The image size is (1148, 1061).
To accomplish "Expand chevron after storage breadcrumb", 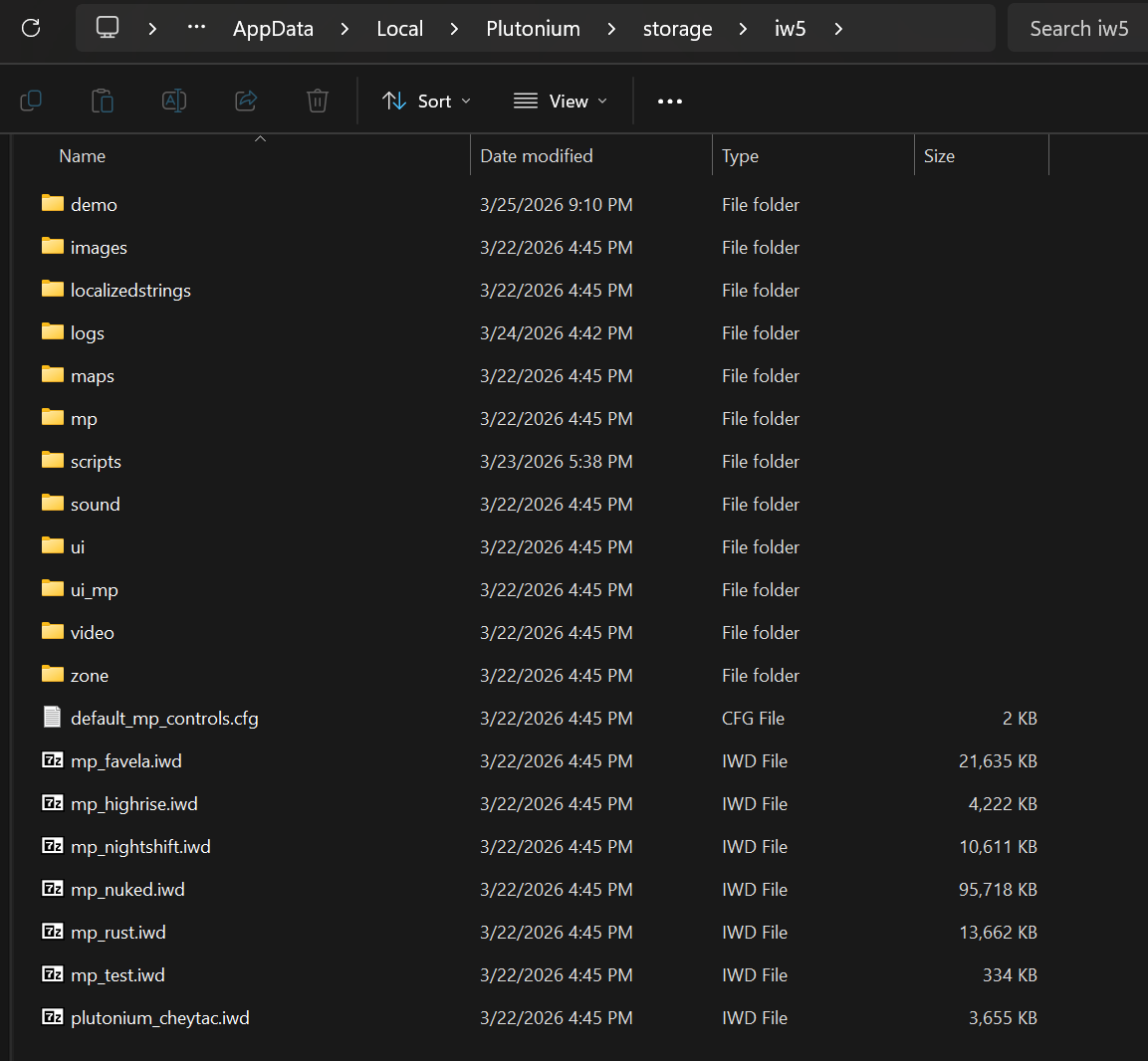I will coord(743,29).
